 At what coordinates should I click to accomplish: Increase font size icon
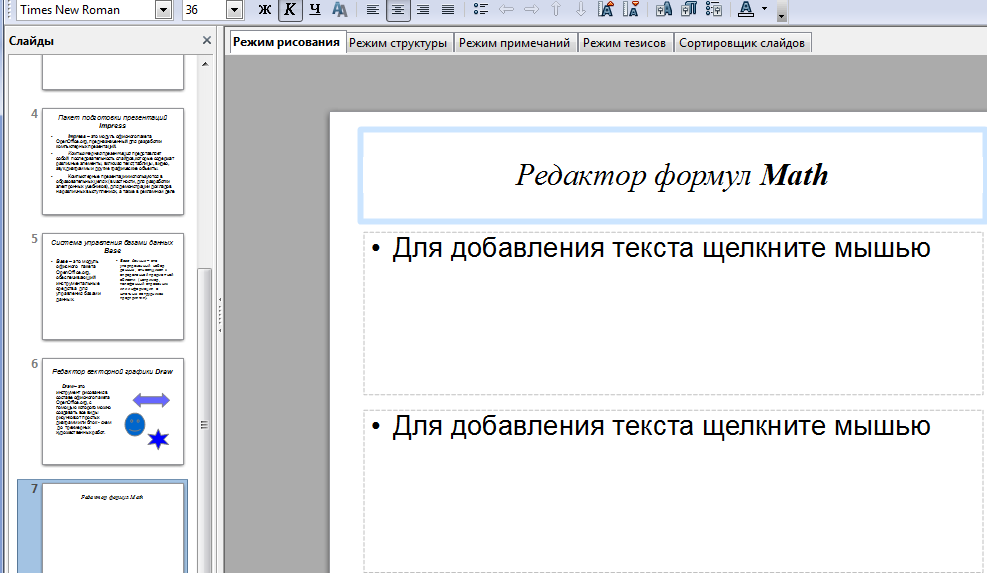(x=606, y=9)
